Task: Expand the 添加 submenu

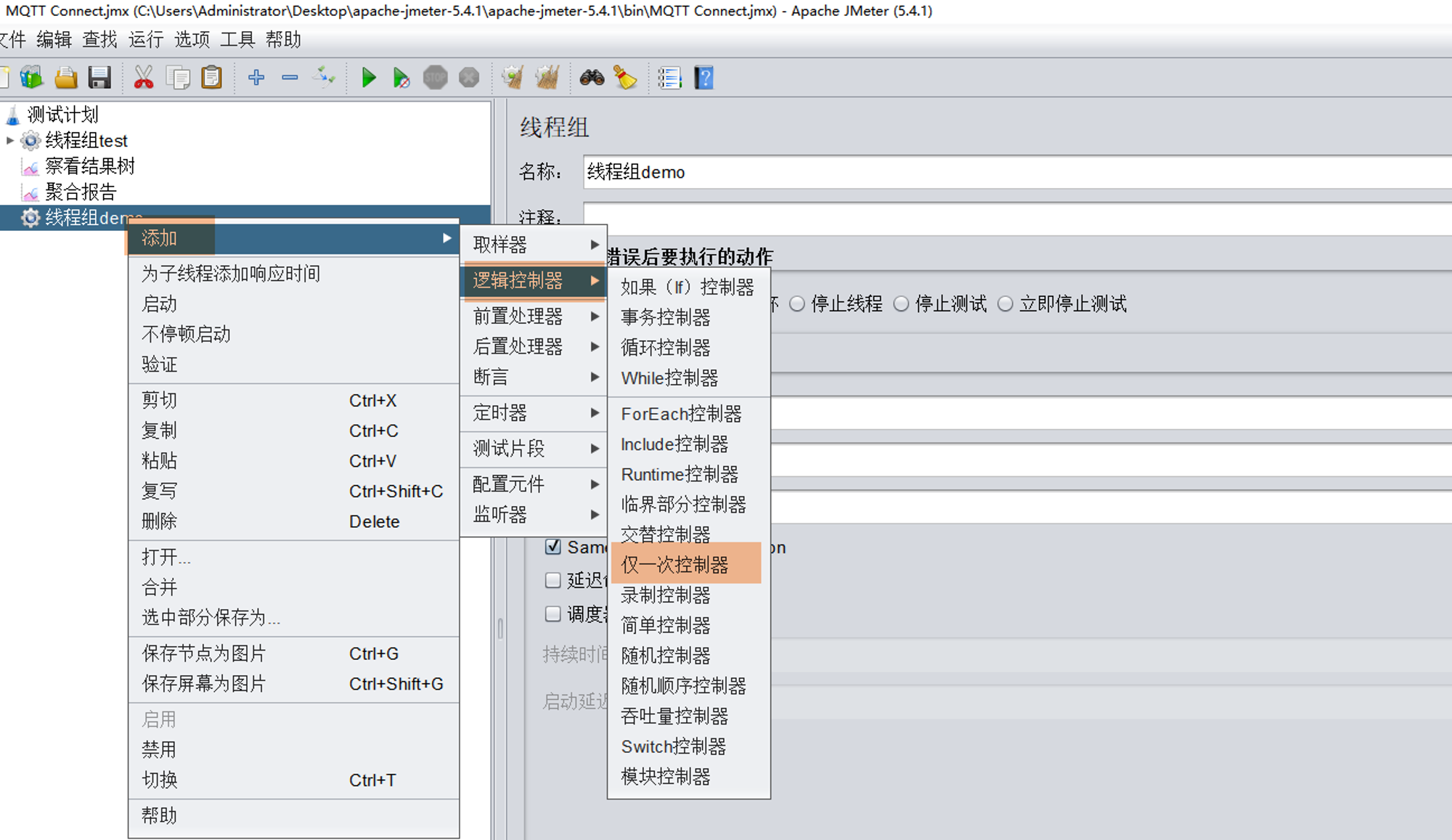Action: tap(293, 238)
